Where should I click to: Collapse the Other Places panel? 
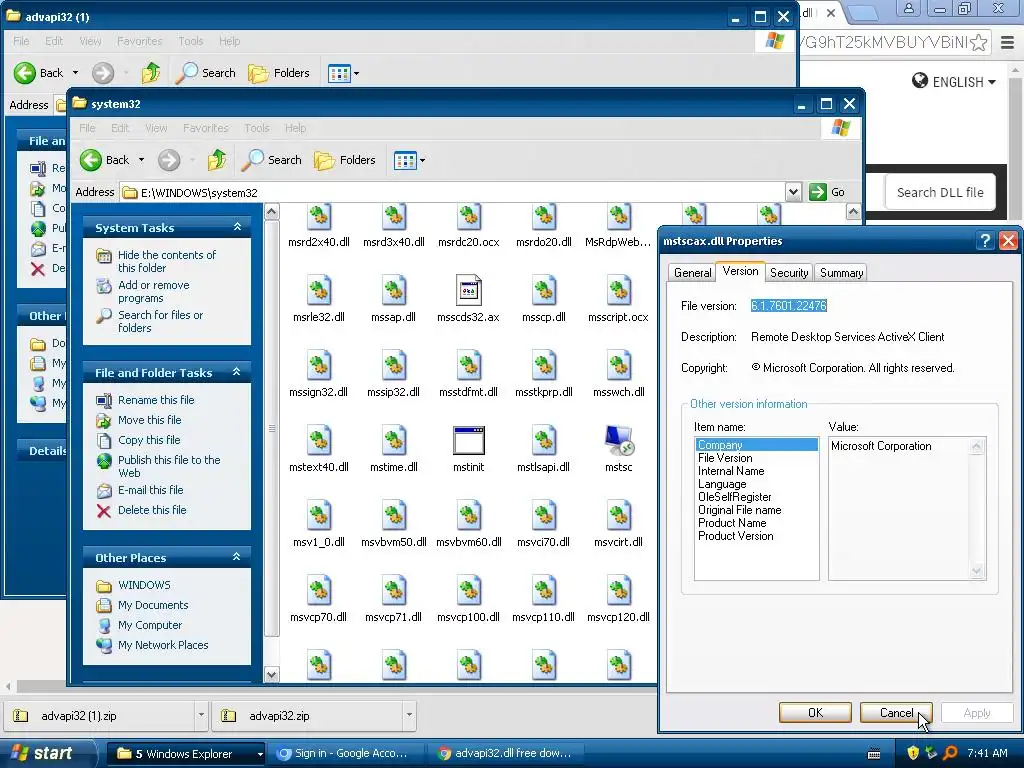pos(237,557)
